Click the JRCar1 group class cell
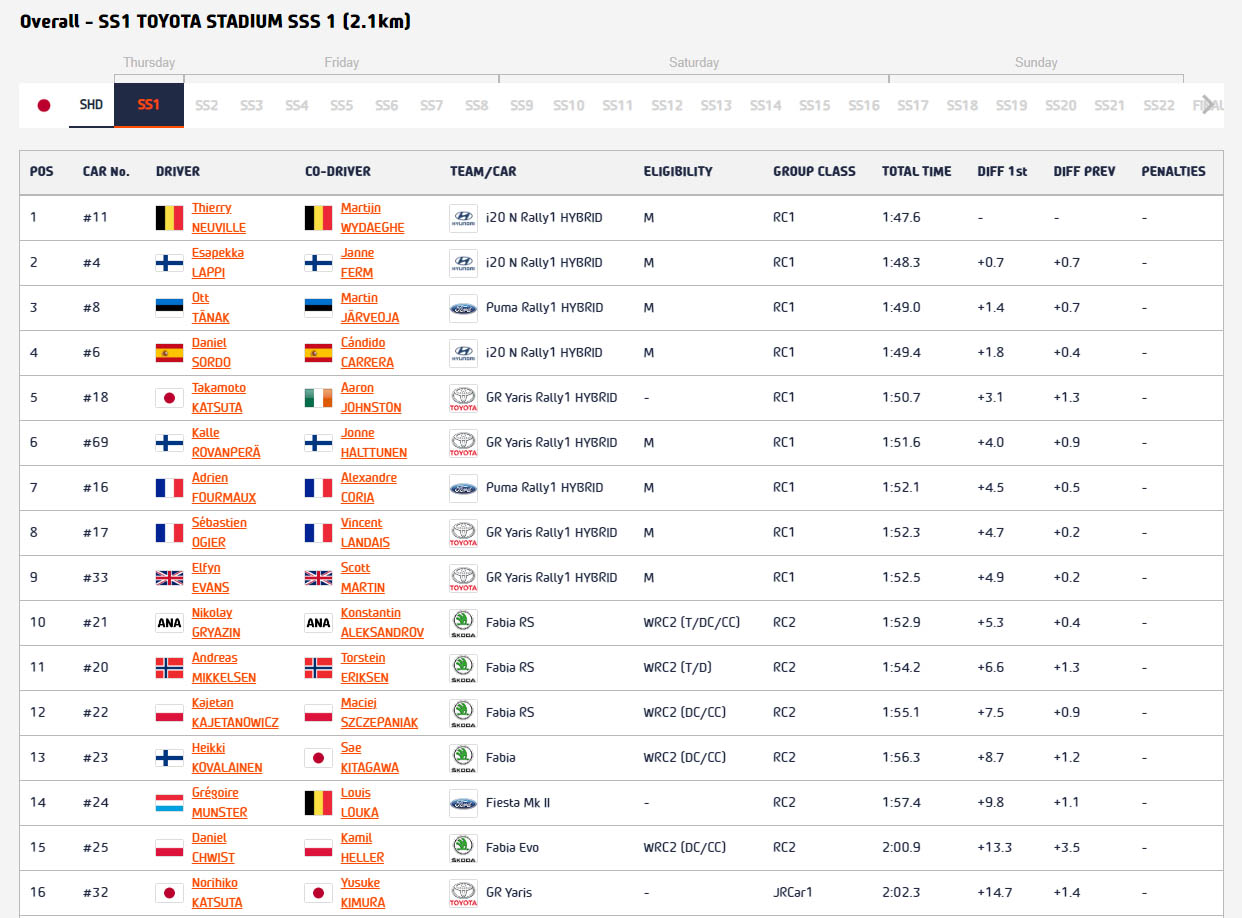Image resolution: width=1242 pixels, height=918 pixels. pos(794,893)
